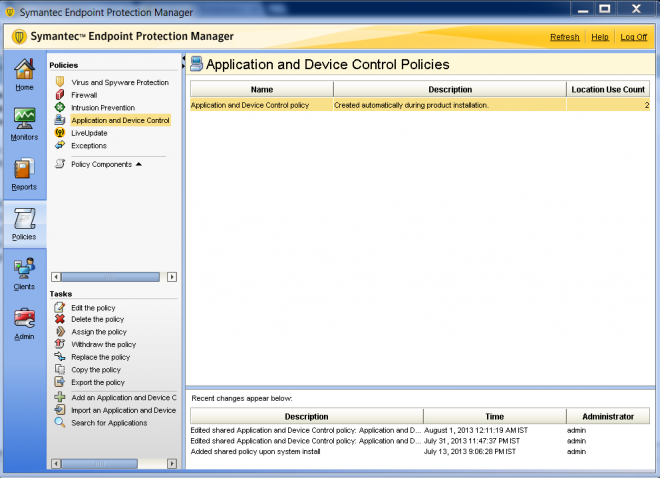Screen dimensions: 660x478
Task: Open the Clients section icon
Action: point(24,268)
